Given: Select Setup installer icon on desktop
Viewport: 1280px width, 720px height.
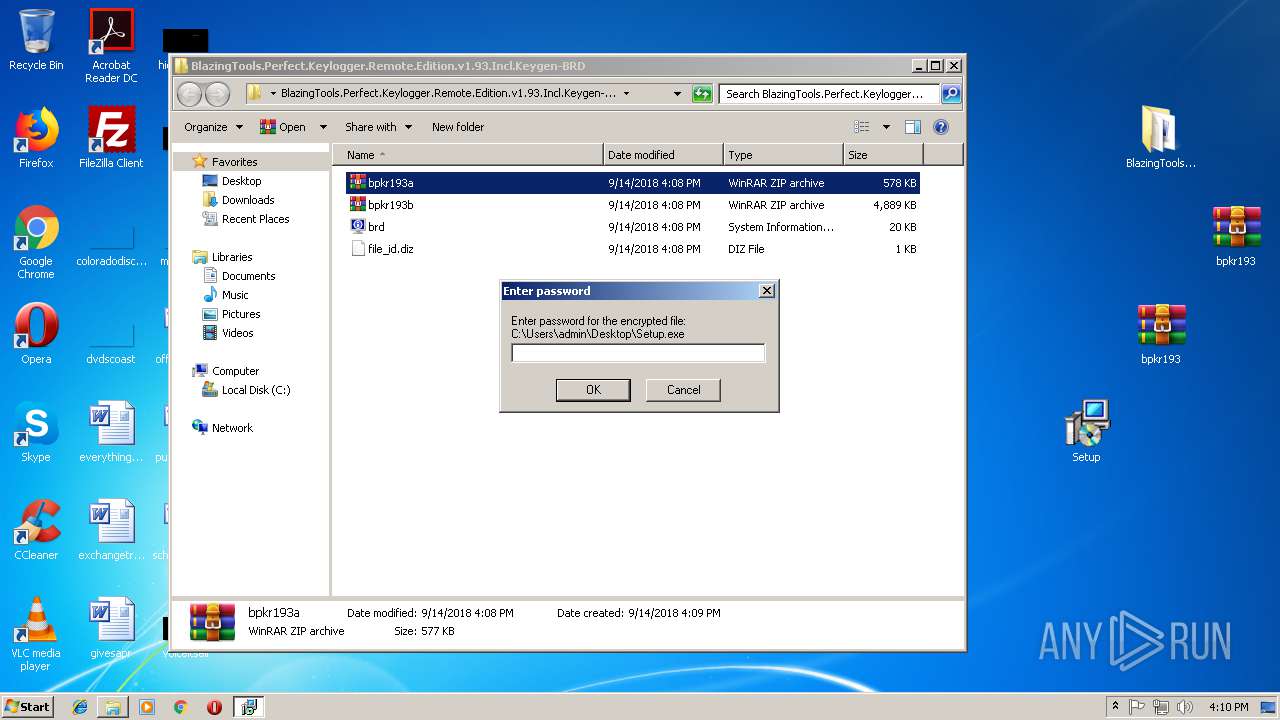Looking at the screenshot, I should pos(1086,432).
